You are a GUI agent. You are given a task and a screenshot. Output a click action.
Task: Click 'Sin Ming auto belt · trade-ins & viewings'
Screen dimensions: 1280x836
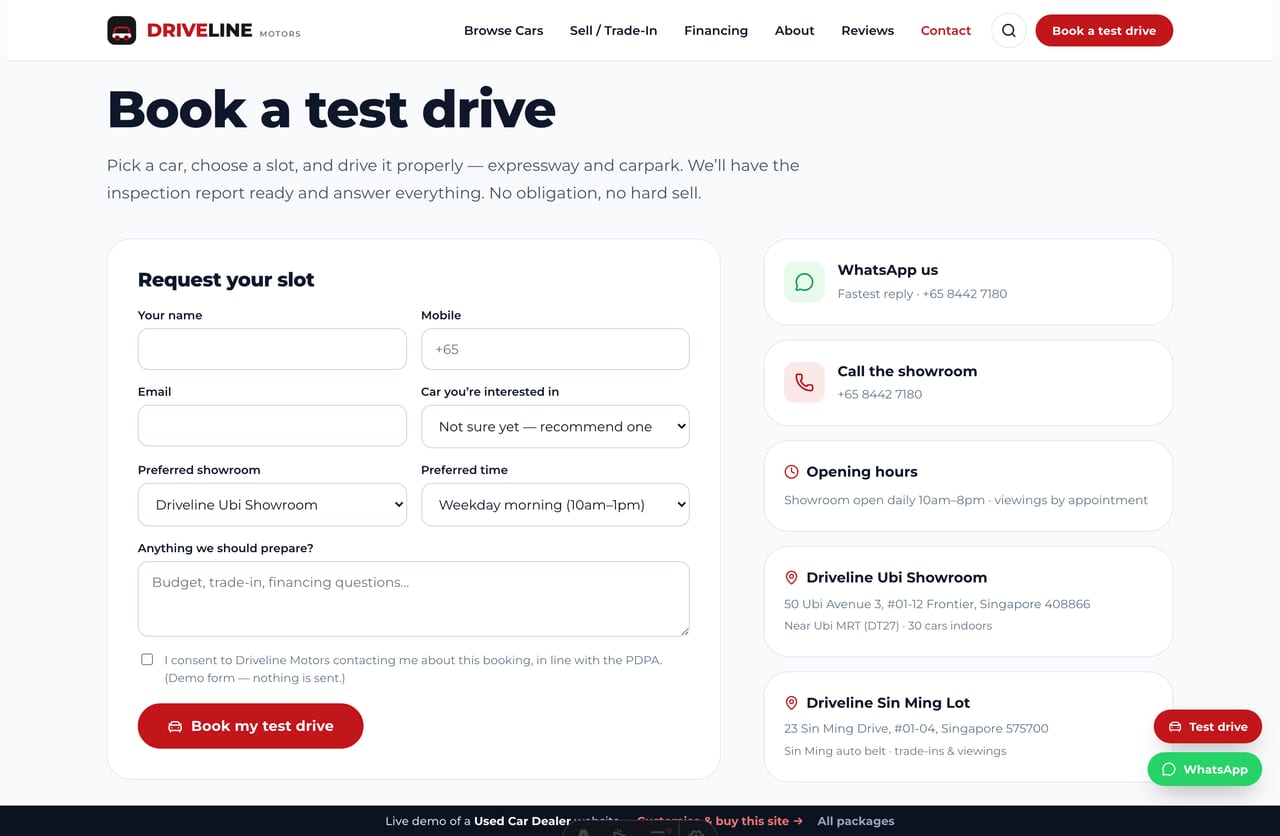[x=895, y=751]
